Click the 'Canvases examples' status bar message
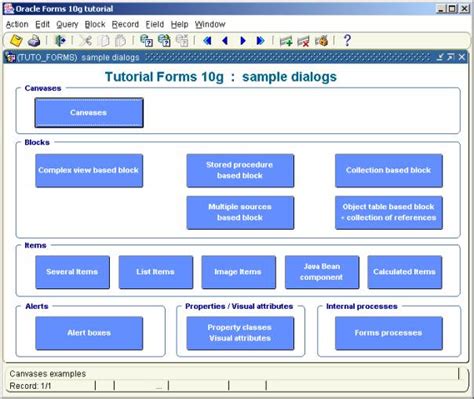474x399 pixels. tap(48, 374)
